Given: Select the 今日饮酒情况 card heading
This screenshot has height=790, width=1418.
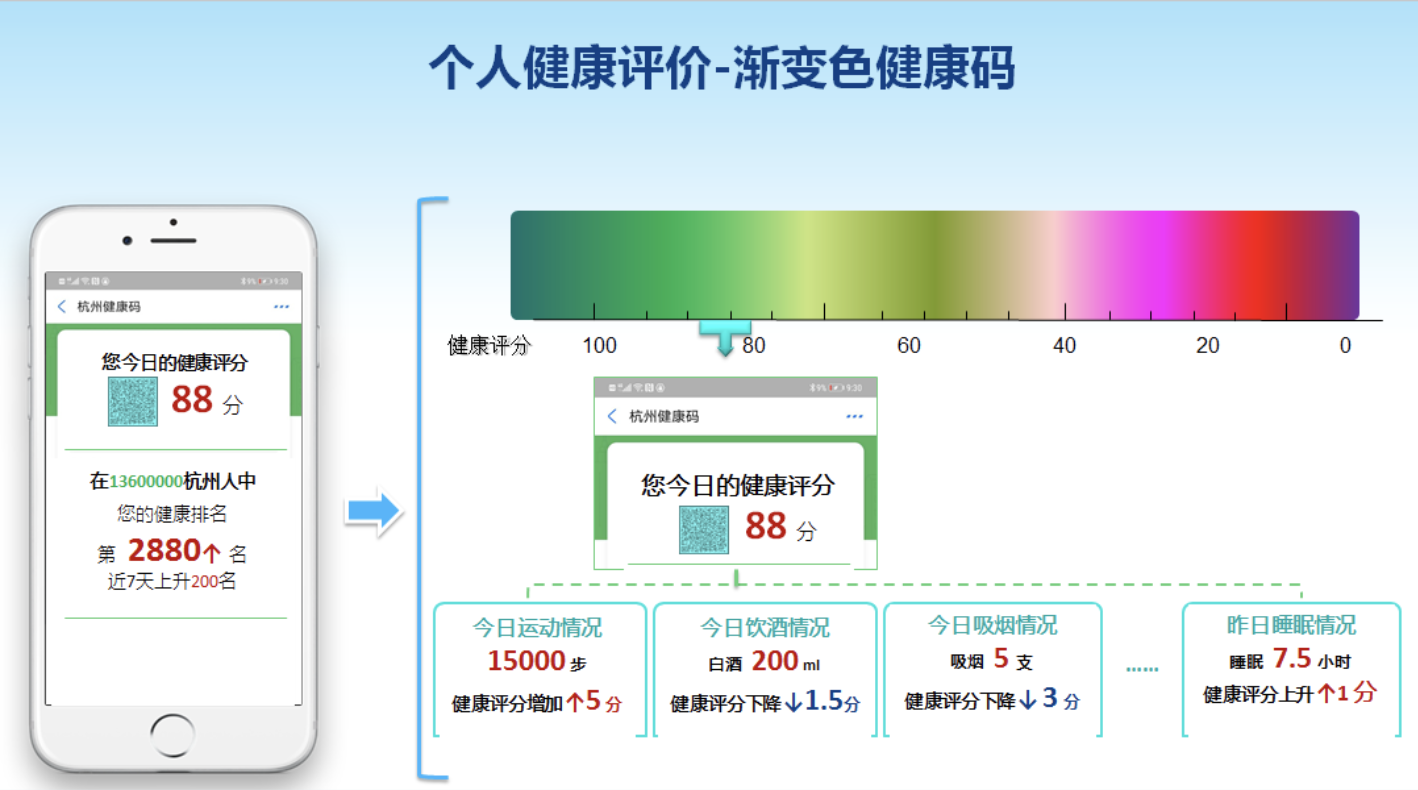Looking at the screenshot, I should [765, 628].
